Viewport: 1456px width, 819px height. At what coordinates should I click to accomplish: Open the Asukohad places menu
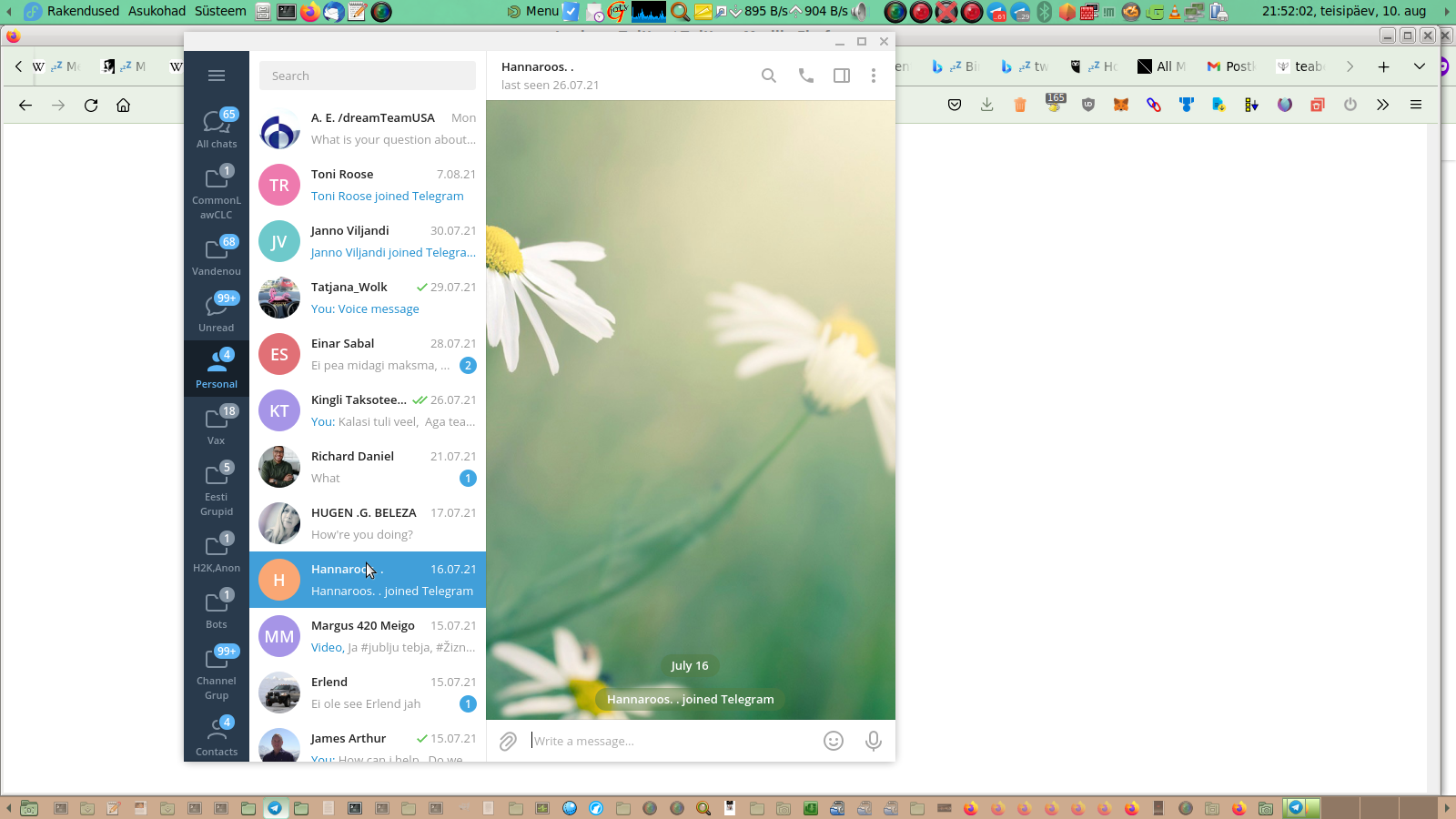[157, 11]
